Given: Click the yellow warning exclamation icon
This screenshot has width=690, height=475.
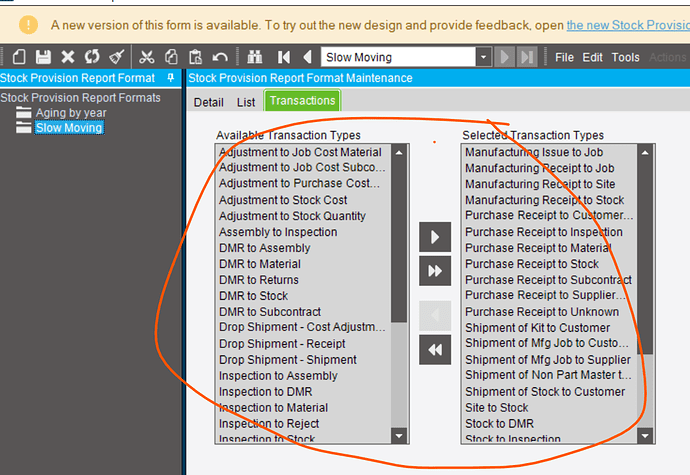Looking at the screenshot, I should pyautogui.click(x=28, y=25).
